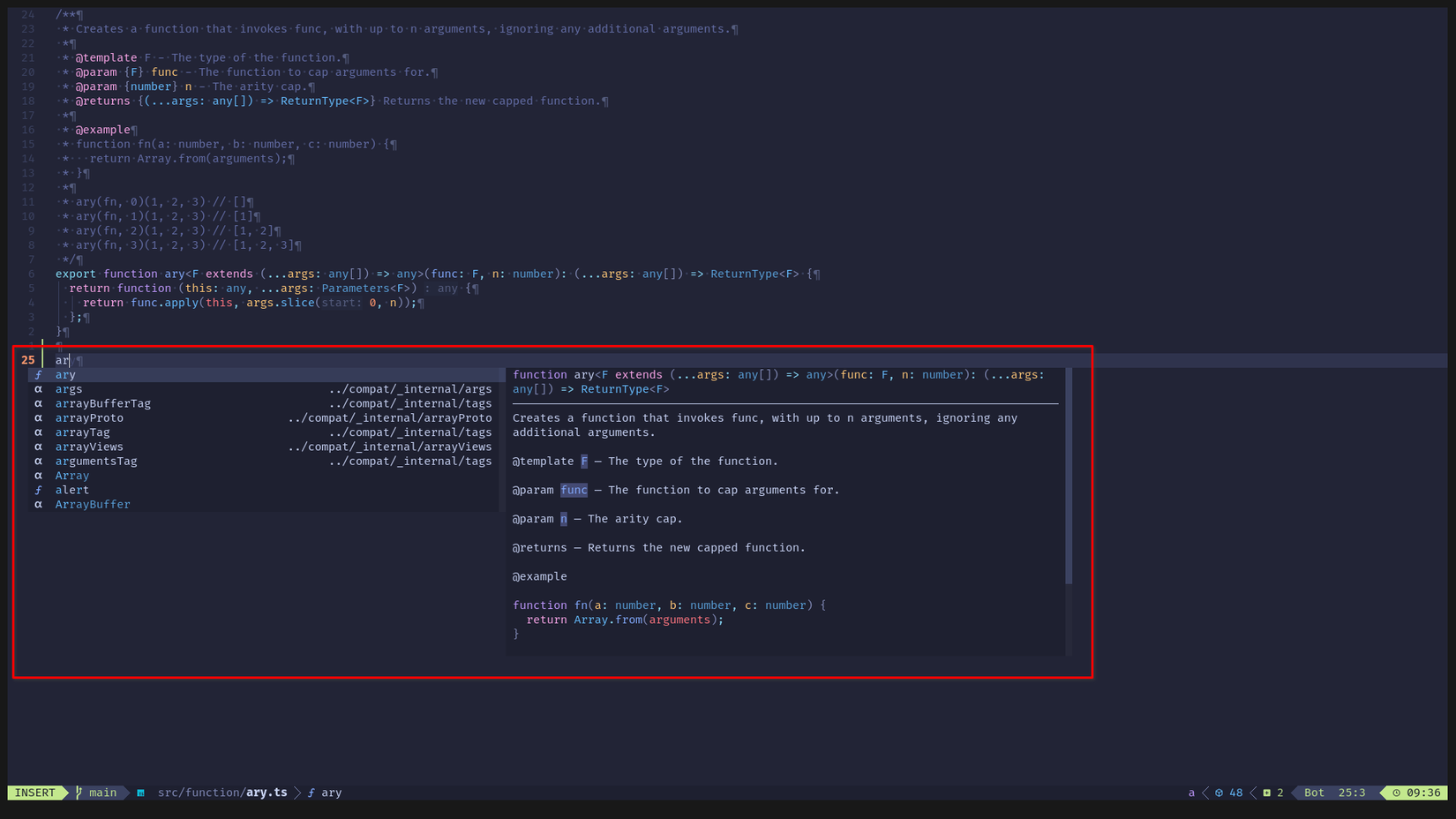Image resolution: width=1456 pixels, height=819 pixels.
Task: Click the clock icon next to 09:36
Action: pos(1397,793)
